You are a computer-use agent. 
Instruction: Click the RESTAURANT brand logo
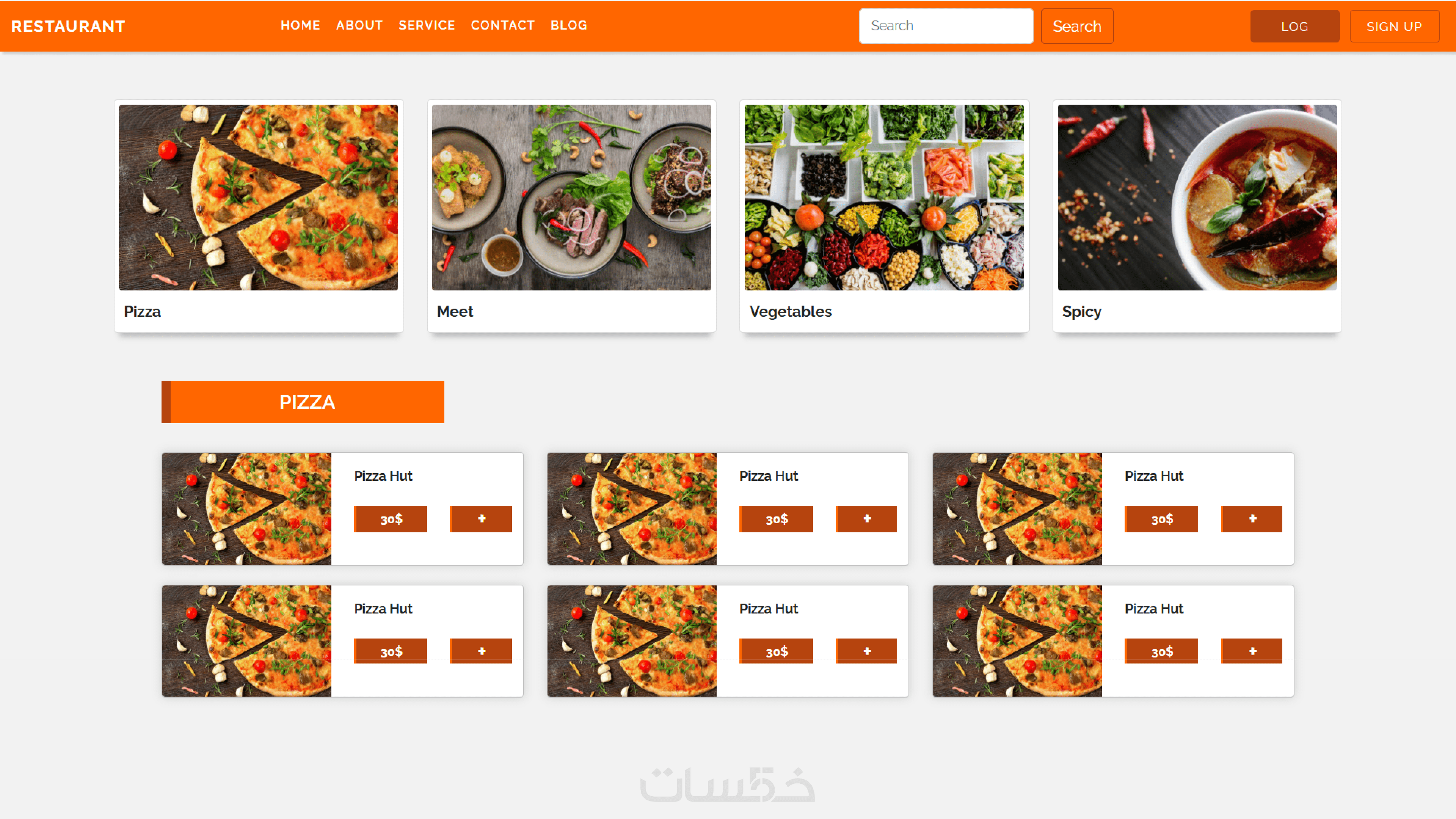pyautogui.click(x=68, y=26)
